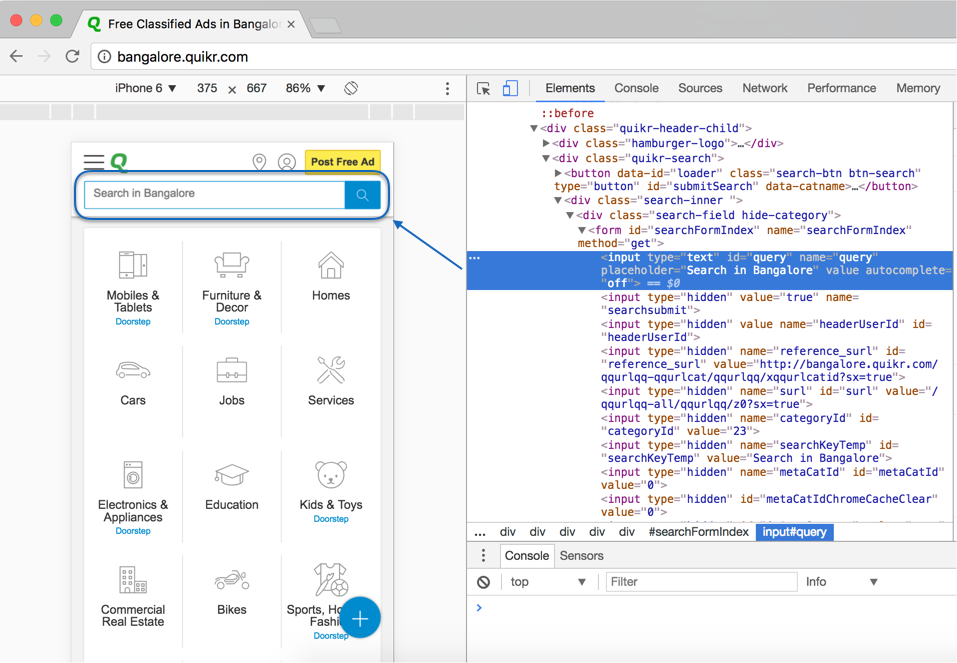Screen dimensions: 957x663
Task: Open the Education category
Action: 232,487
